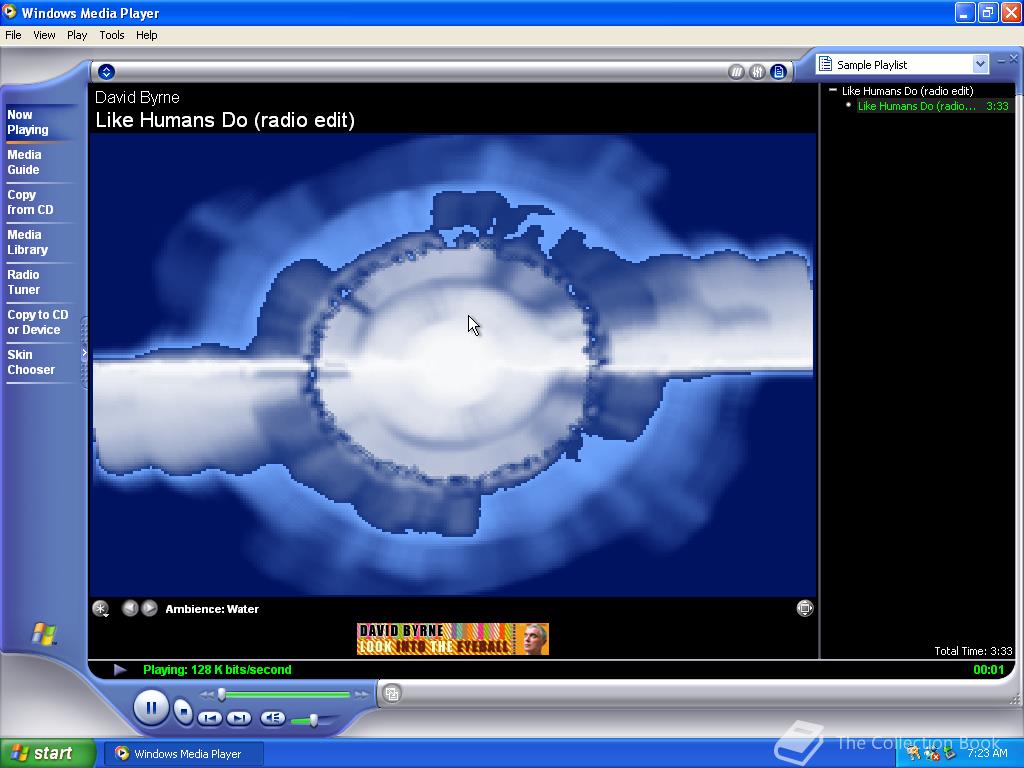Click the play status icon in status bar

click(120, 669)
